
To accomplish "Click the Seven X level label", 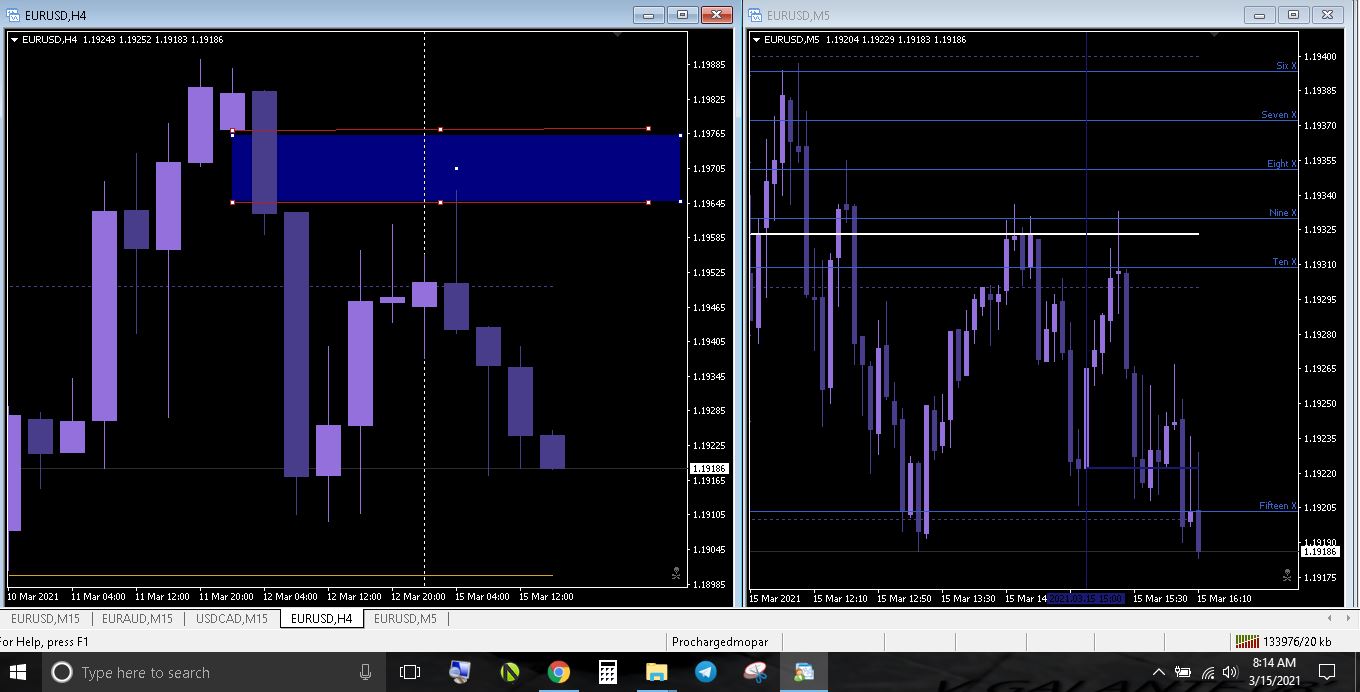I will tap(1278, 115).
